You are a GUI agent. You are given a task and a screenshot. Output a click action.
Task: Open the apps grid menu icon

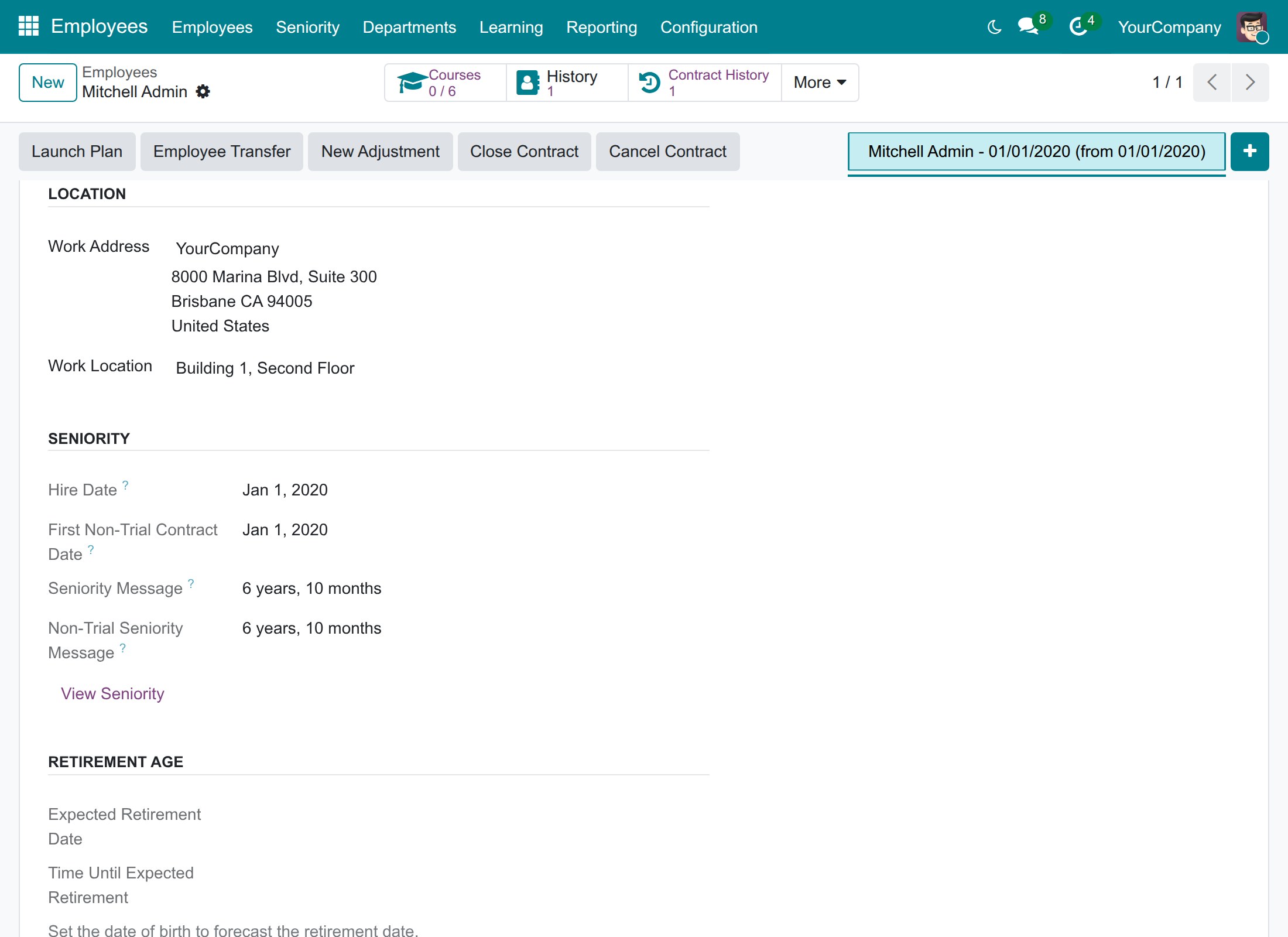click(28, 26)
